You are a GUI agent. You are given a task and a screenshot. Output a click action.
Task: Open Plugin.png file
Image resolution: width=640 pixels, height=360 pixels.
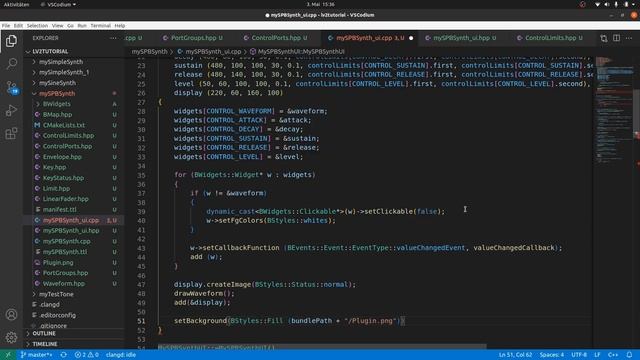(x=73, y=262)
